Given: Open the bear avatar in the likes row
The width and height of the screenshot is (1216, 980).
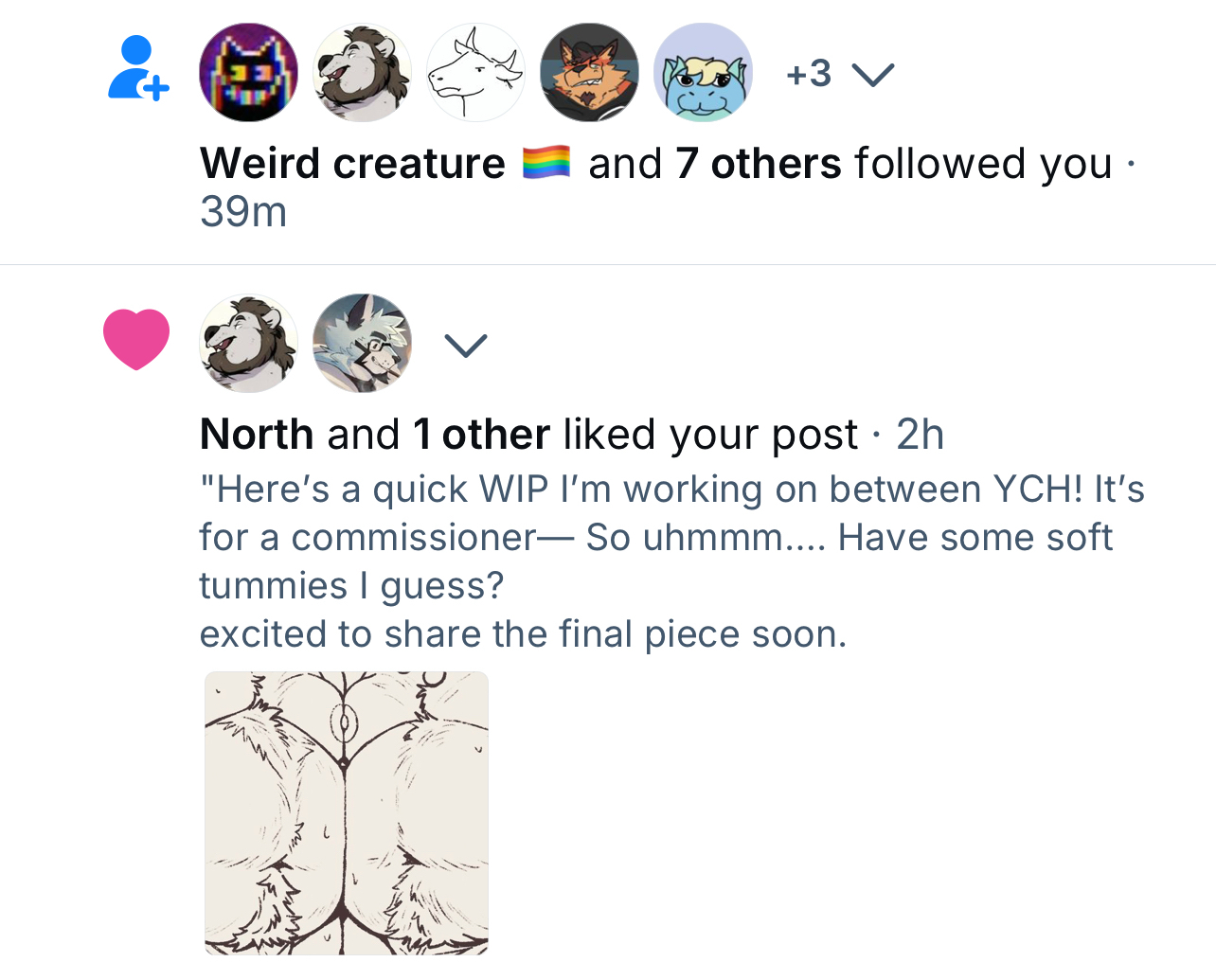Looking at the screenshot, I should pos(248,343).
